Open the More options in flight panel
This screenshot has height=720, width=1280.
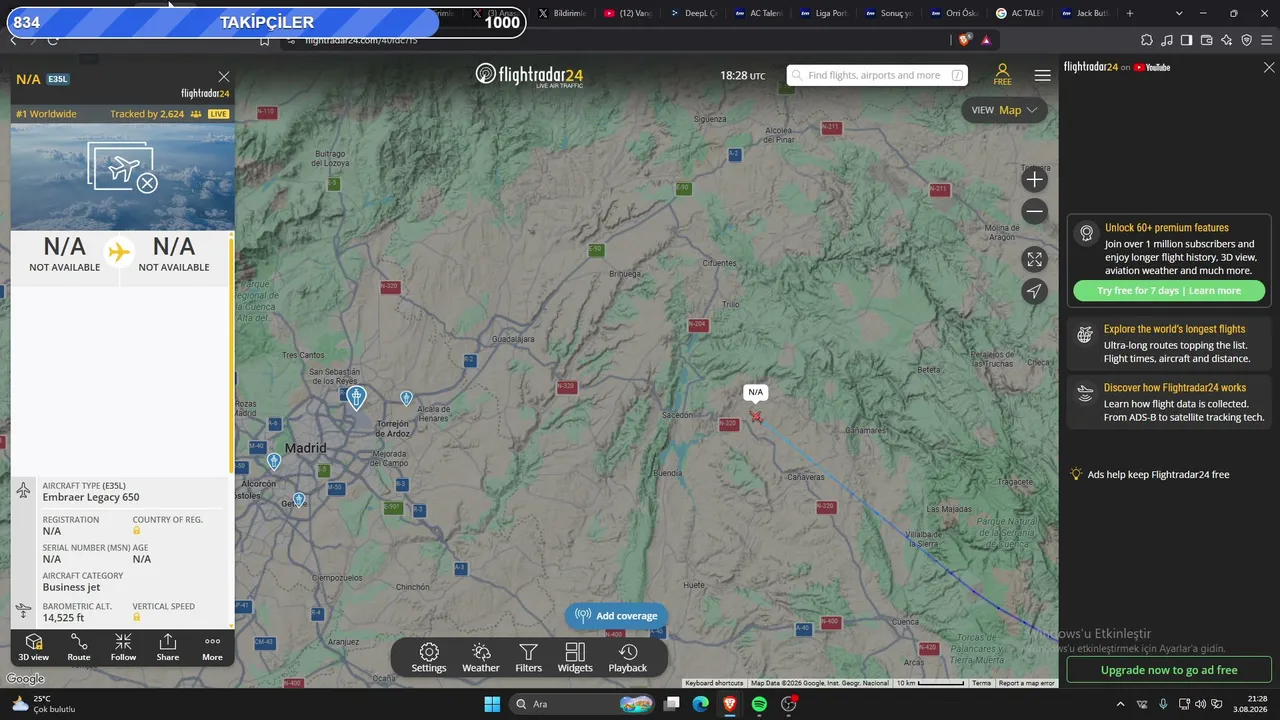212,647
